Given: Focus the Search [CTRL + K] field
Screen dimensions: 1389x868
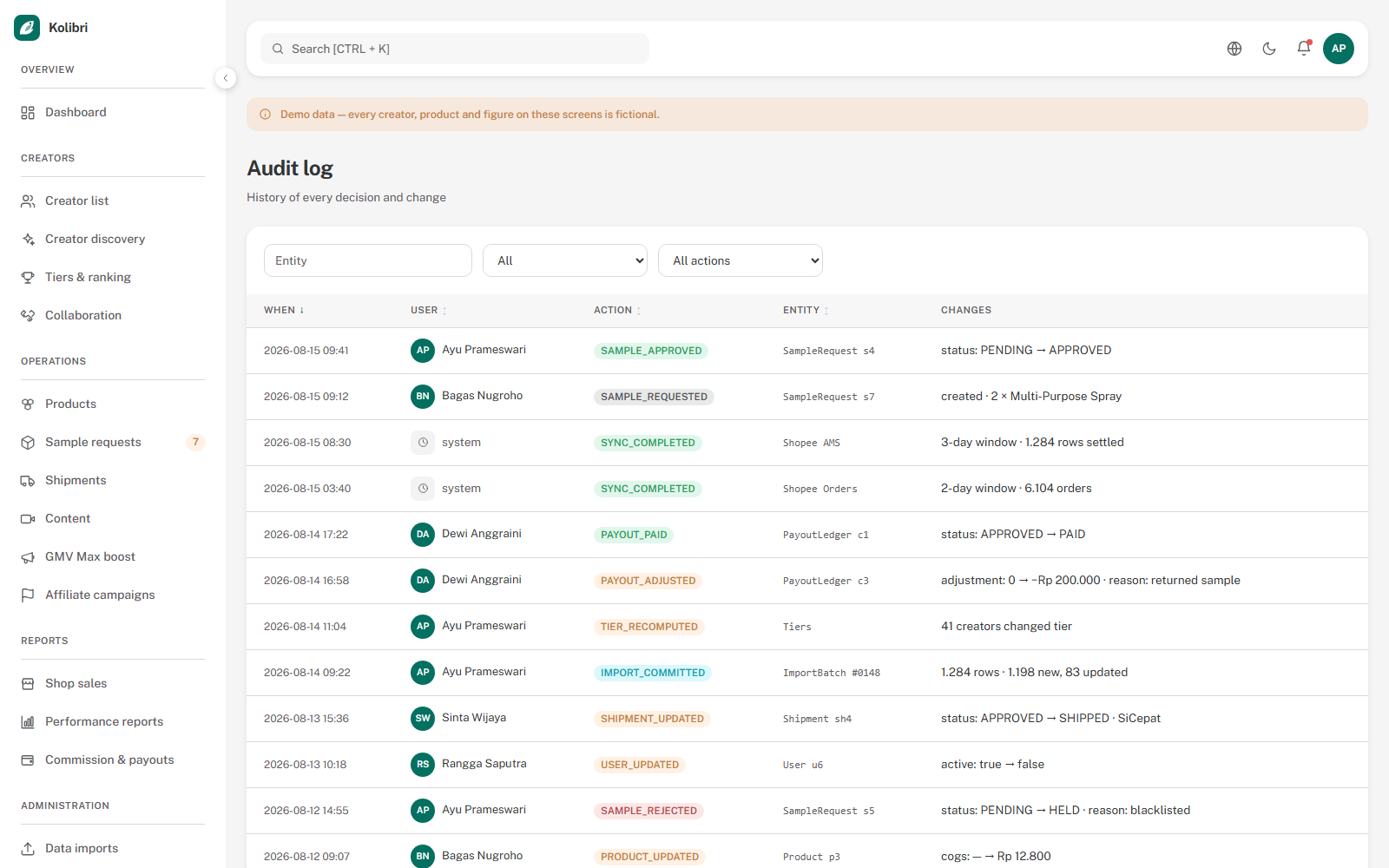Looking at the screenshot, I should pos(455,49).
